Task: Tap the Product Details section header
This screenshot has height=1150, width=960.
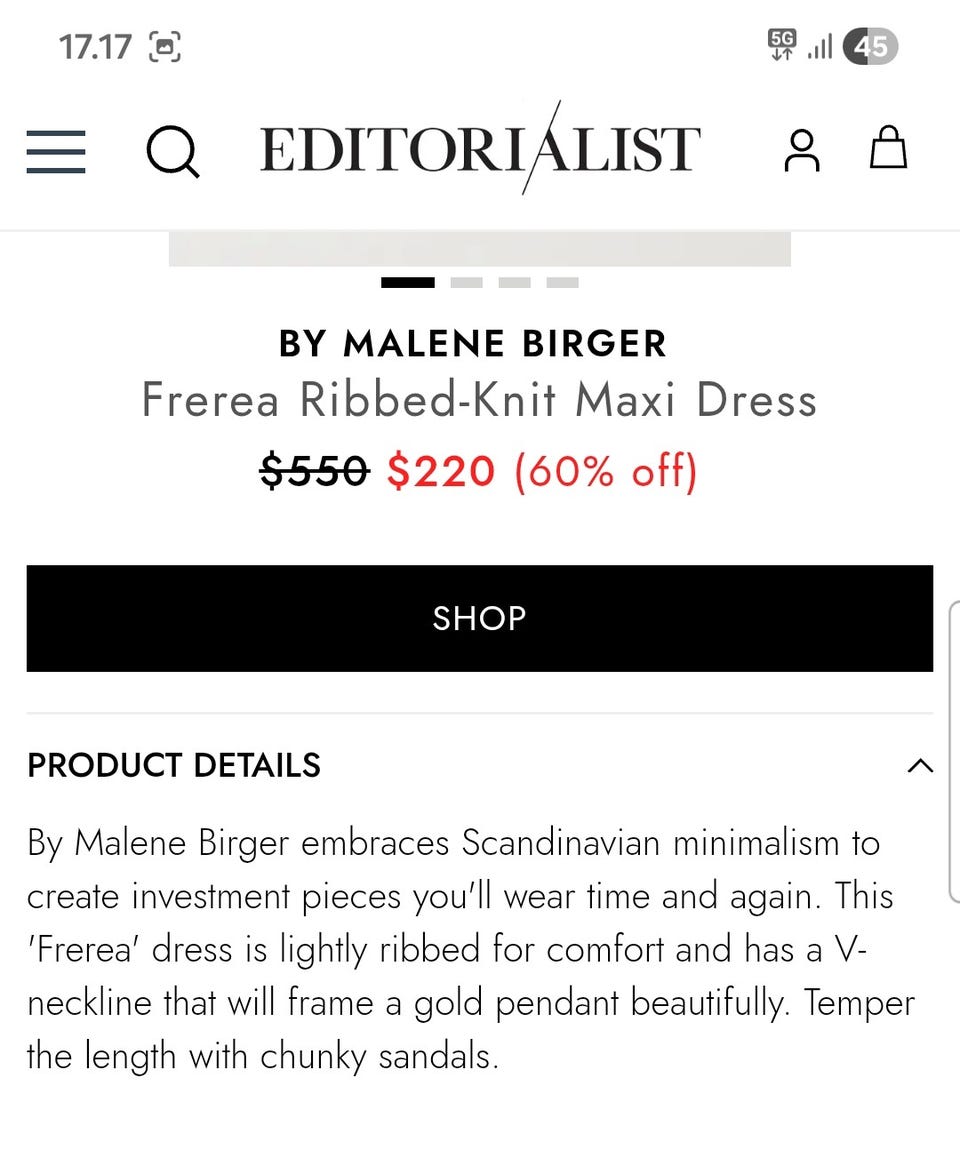Action: [174, 765]
